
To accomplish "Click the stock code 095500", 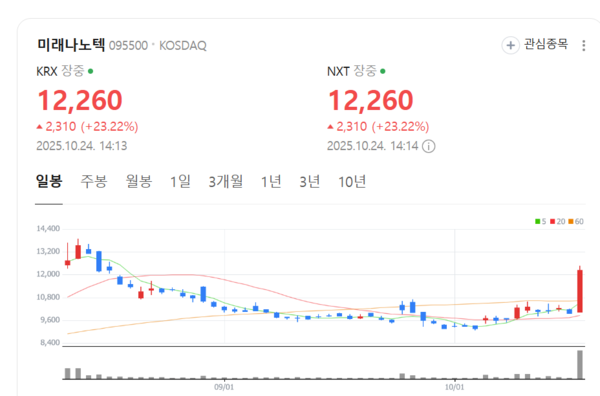I will [x=129, y=46].
